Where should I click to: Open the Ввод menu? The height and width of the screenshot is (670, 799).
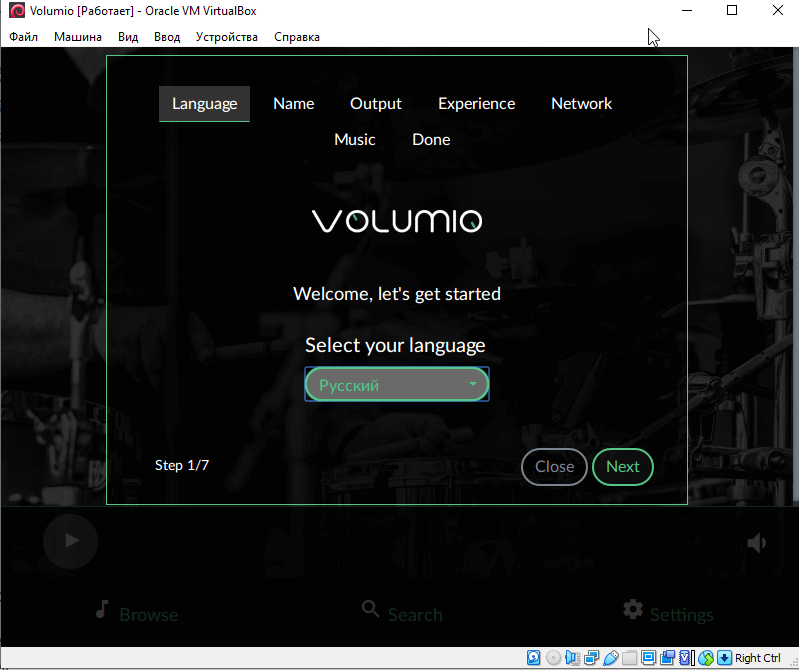click(167, 37)
